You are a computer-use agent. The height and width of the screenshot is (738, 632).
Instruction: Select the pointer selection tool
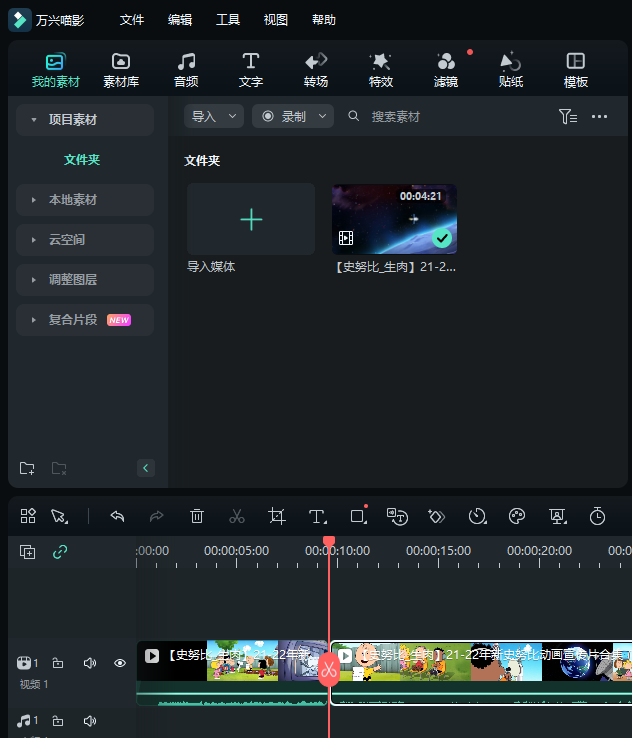coord(59,516)
